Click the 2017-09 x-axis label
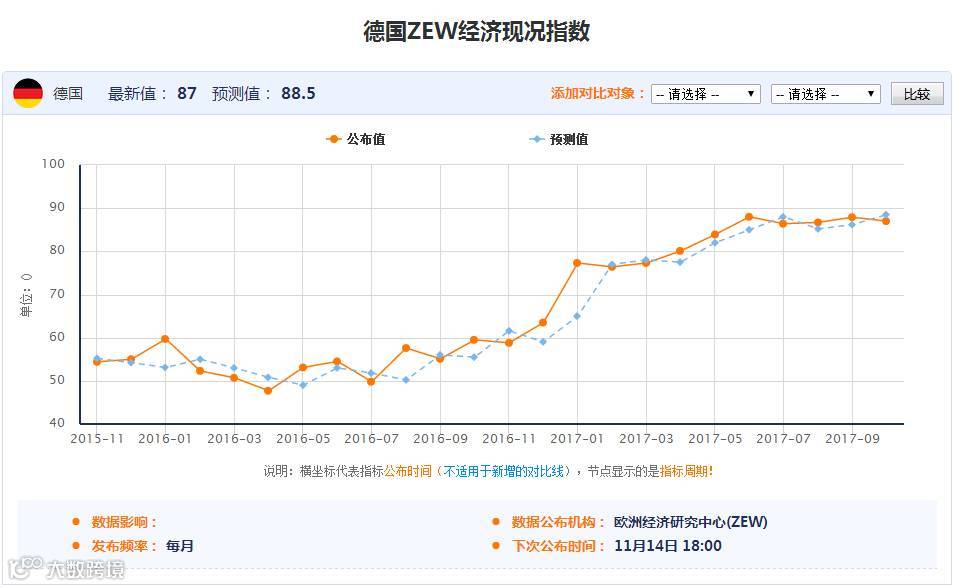953x587 pixels. click(852, 439)
